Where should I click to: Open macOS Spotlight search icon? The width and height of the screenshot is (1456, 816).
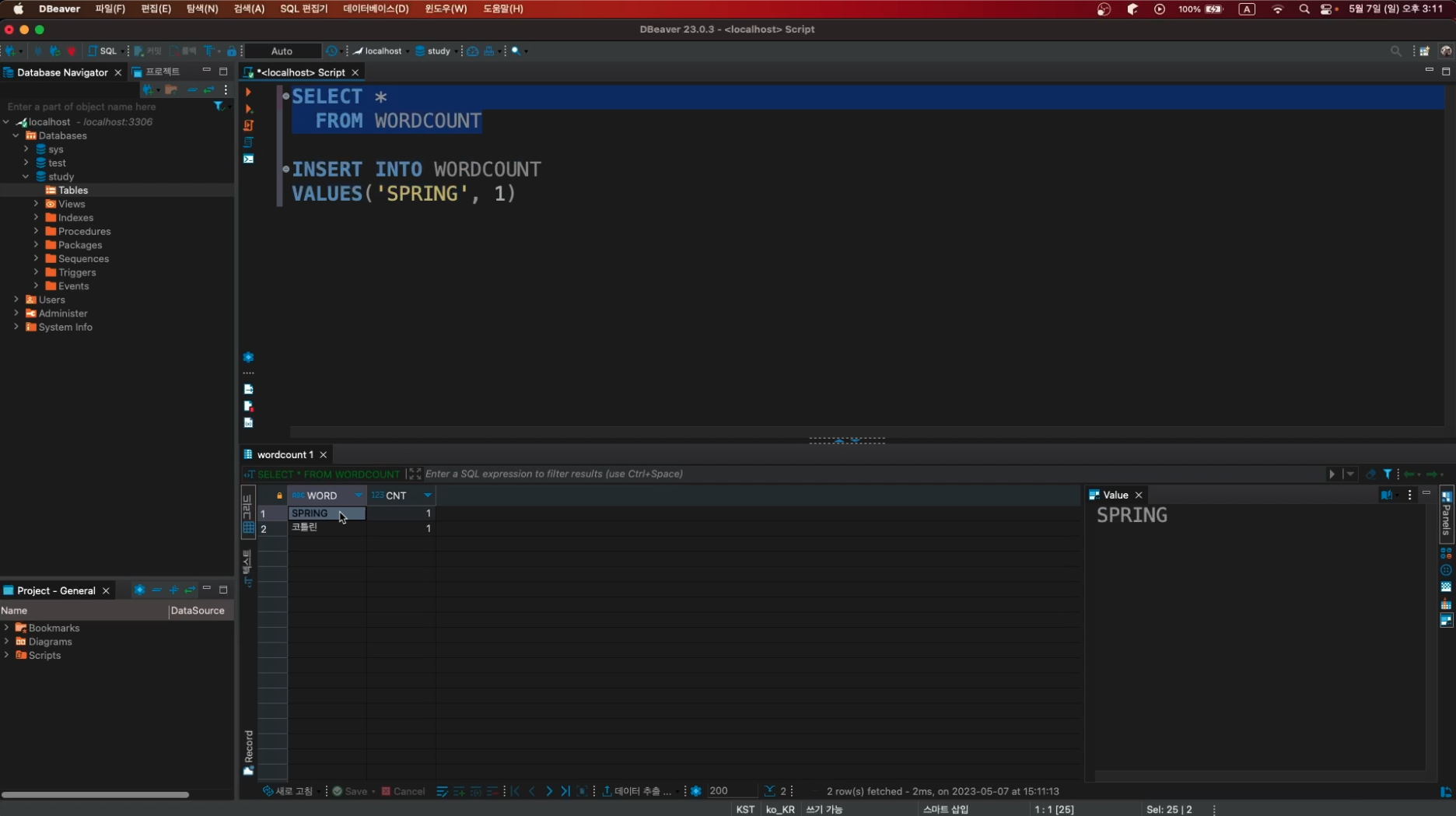pyautogui.click(x=1304, y=9)
